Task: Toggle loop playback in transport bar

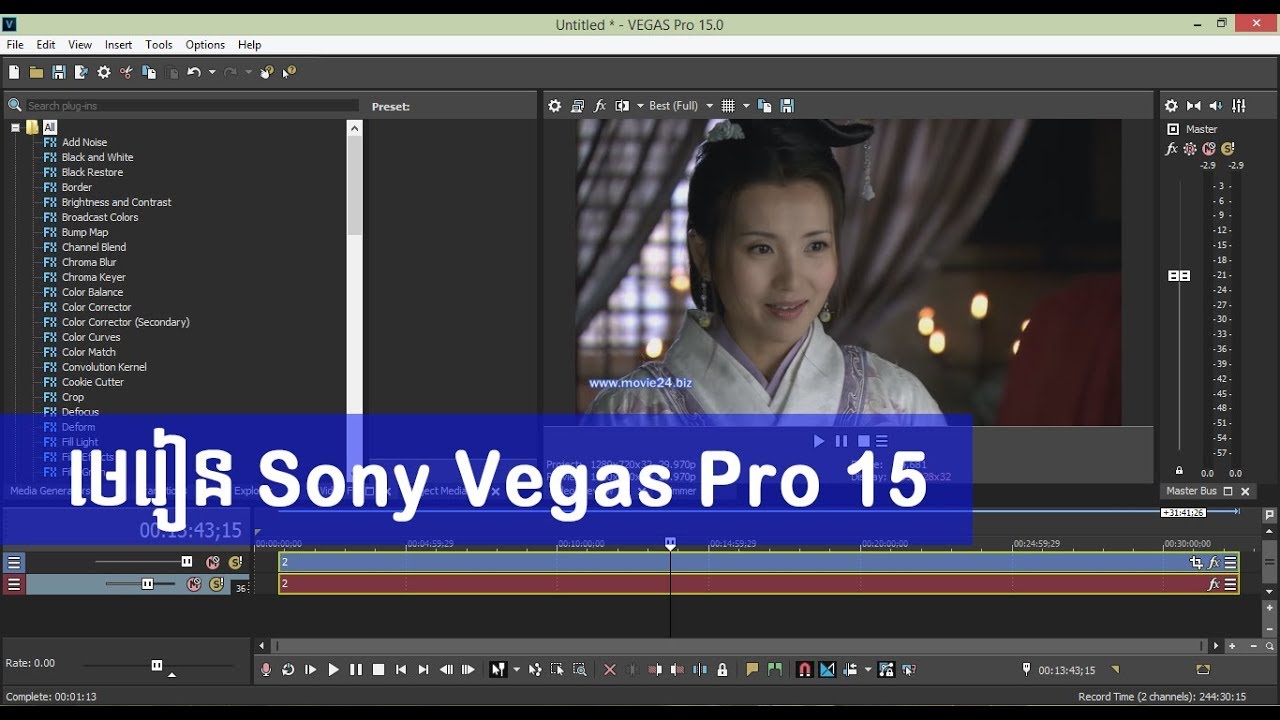Action: coord(288,670)
